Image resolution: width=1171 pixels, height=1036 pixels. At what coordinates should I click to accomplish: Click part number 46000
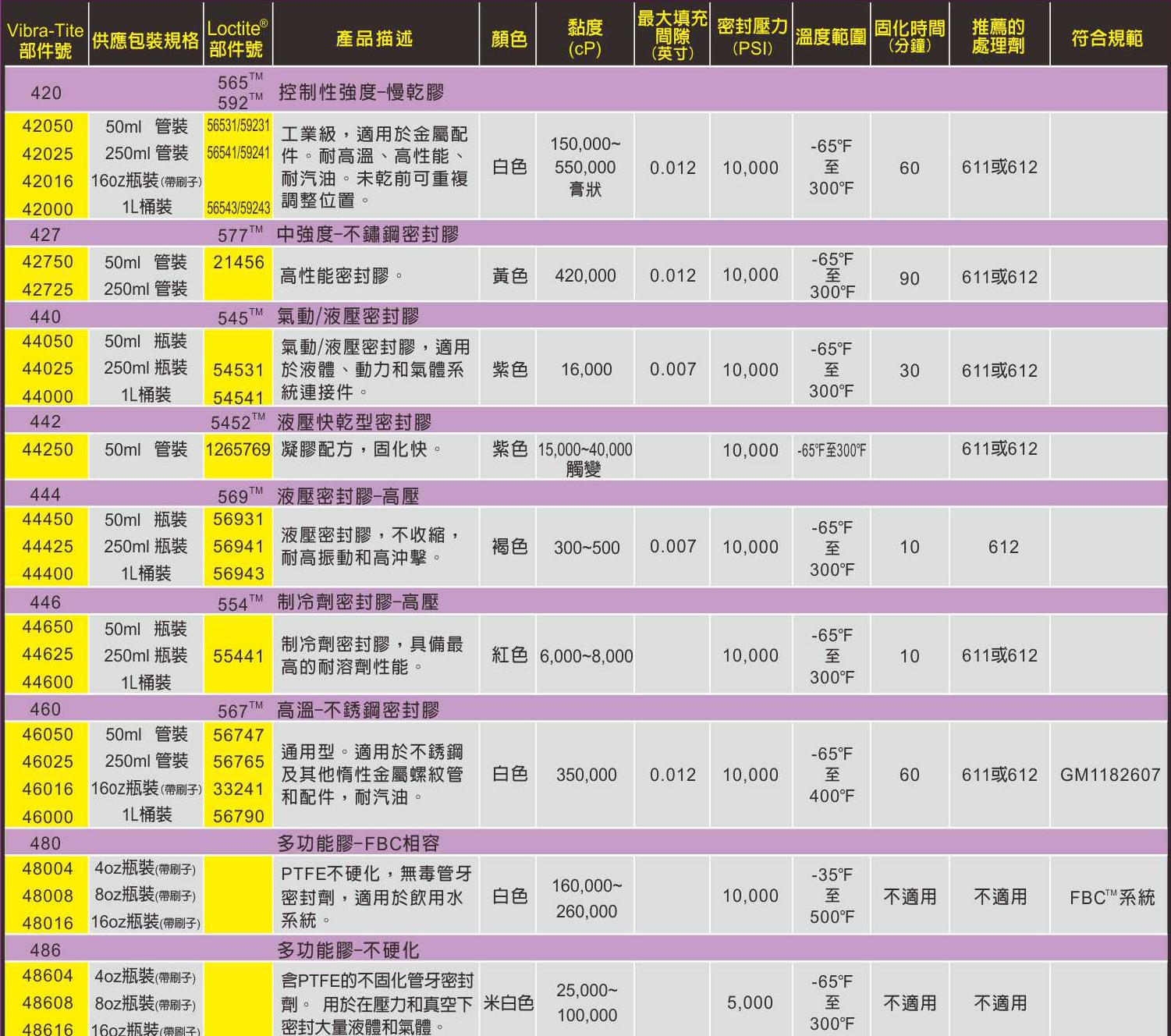(48, 817)
